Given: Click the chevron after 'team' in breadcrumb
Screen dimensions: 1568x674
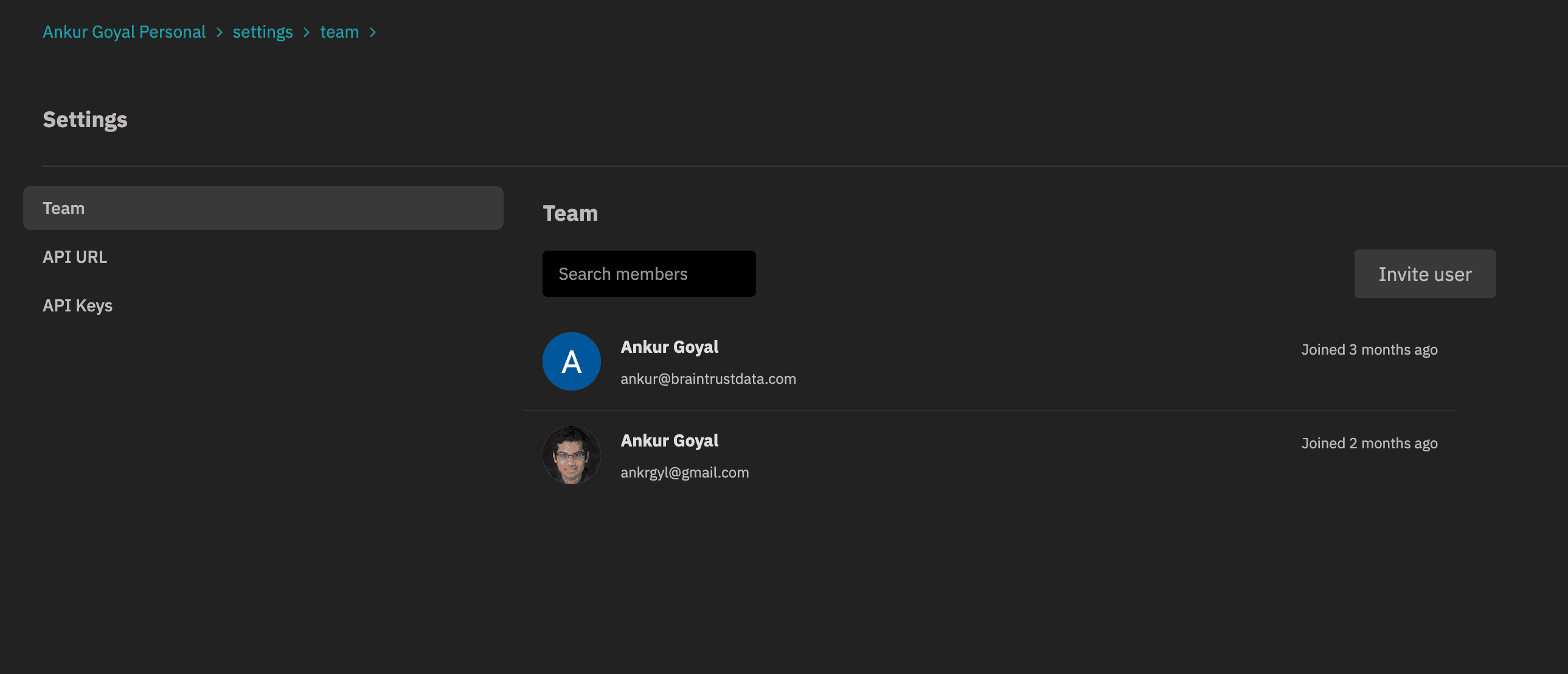Looking at the screenshot, I should 373,32.
